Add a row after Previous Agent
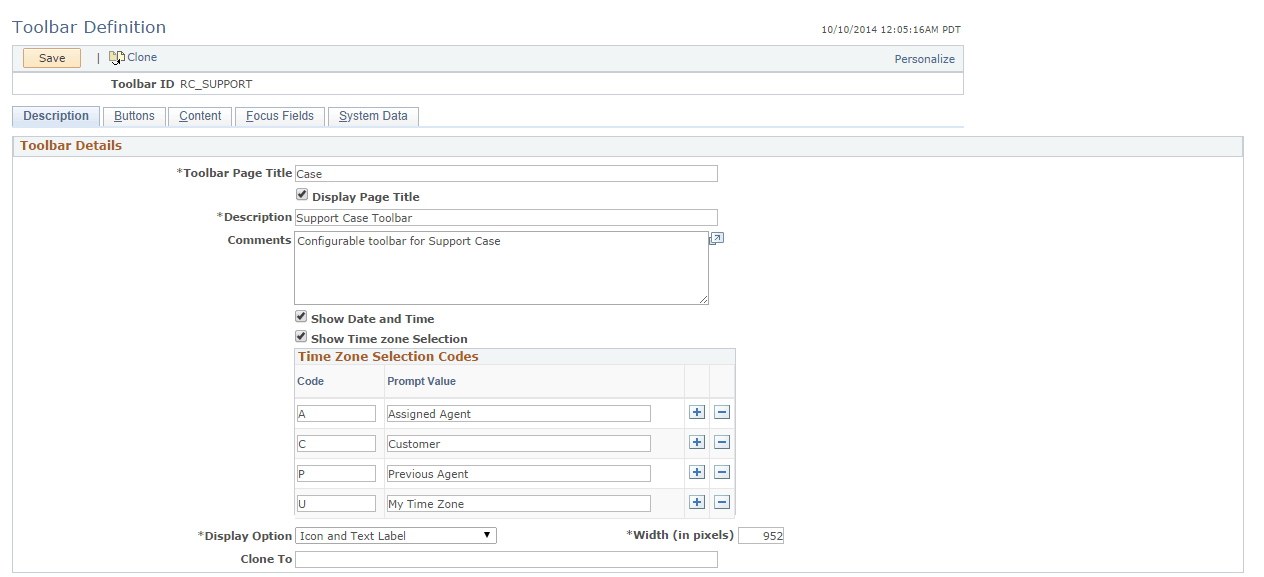 [x=696, y=472]
